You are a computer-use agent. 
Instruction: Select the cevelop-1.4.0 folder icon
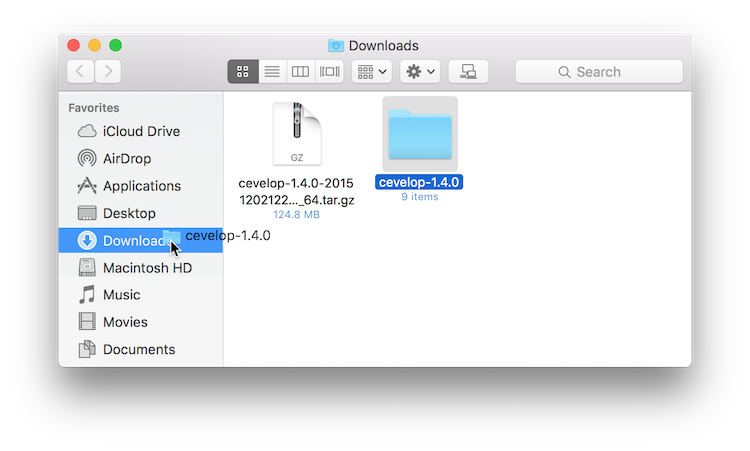click(420, 134)
